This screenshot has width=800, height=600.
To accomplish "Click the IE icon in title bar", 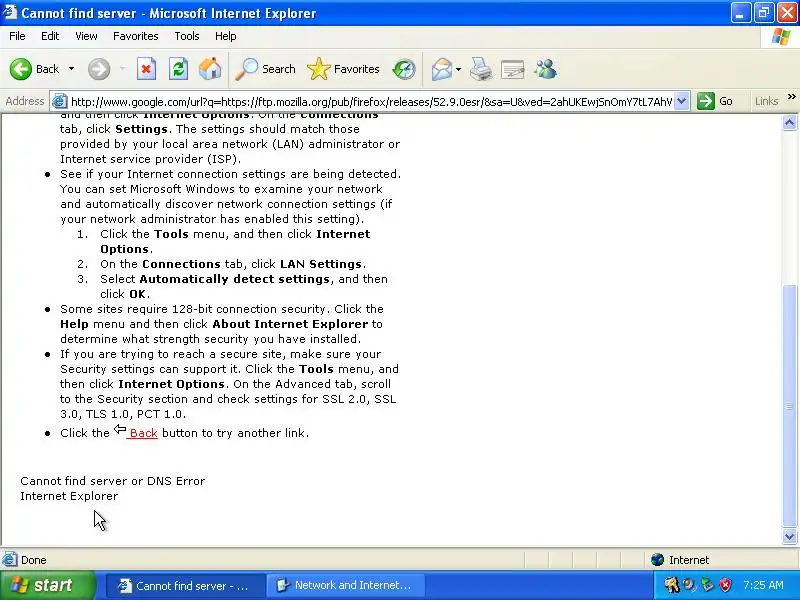I will click(9, 12).
